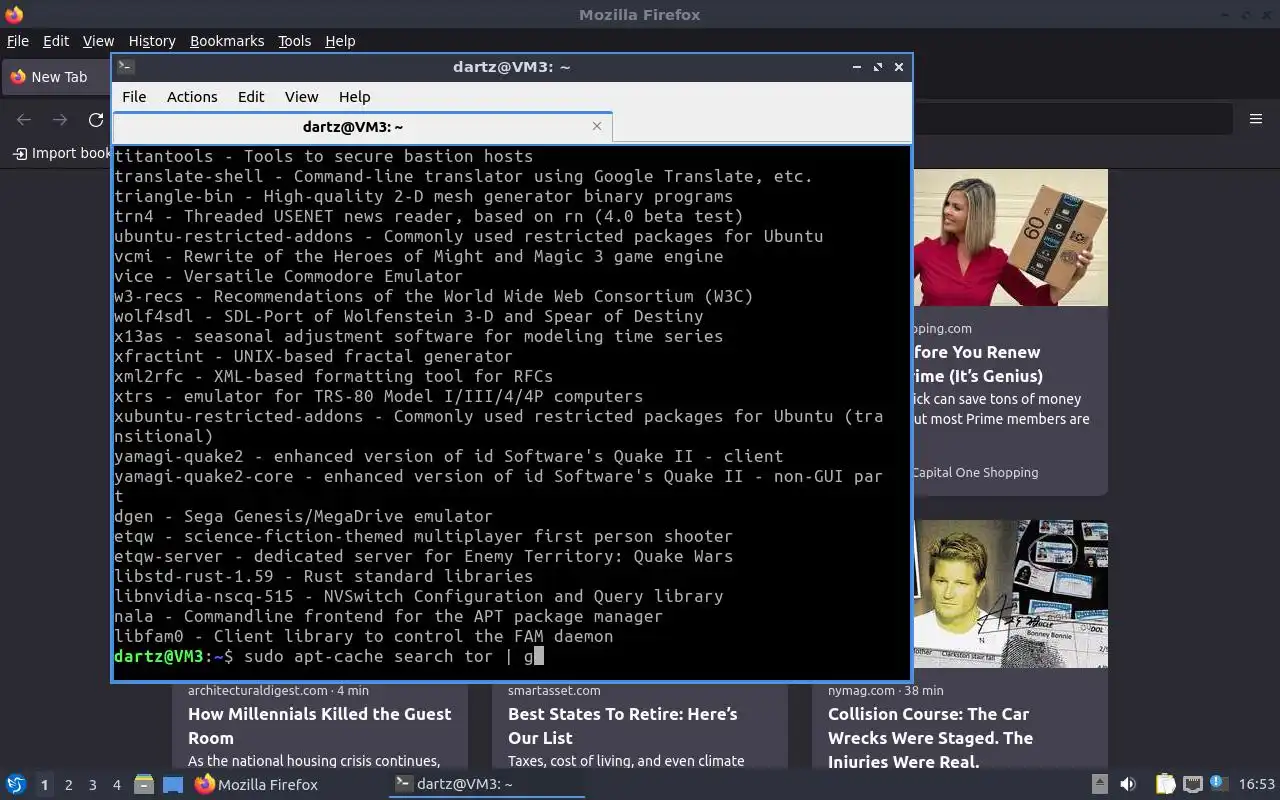Open the woman holding Amazon box thumbnail
Image resolution: width=1280 pixels, height=800 pixels.
pos(1010,237)
